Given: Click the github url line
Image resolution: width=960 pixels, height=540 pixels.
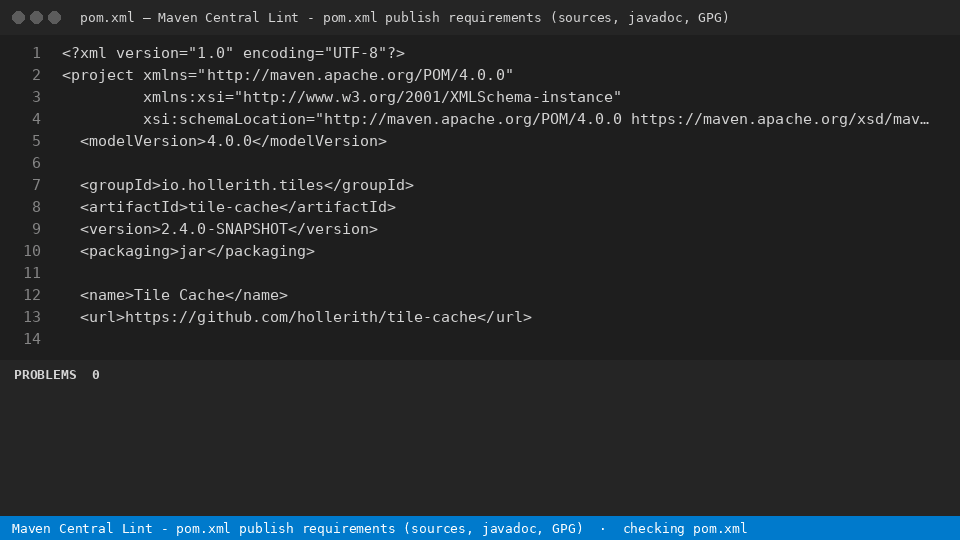Looking at the screenshot, I should (306, 318).
